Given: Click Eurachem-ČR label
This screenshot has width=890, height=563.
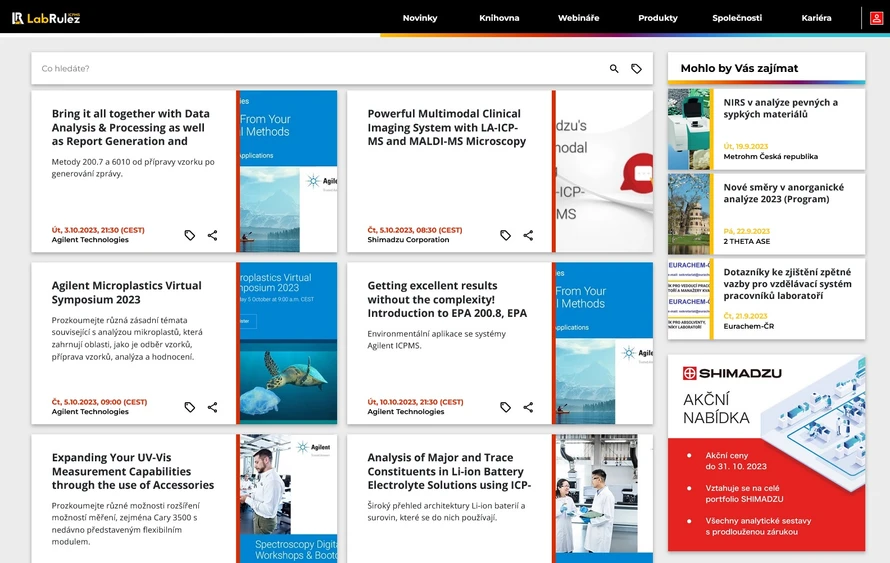Looking at the screenshot, I should point(749,326).
